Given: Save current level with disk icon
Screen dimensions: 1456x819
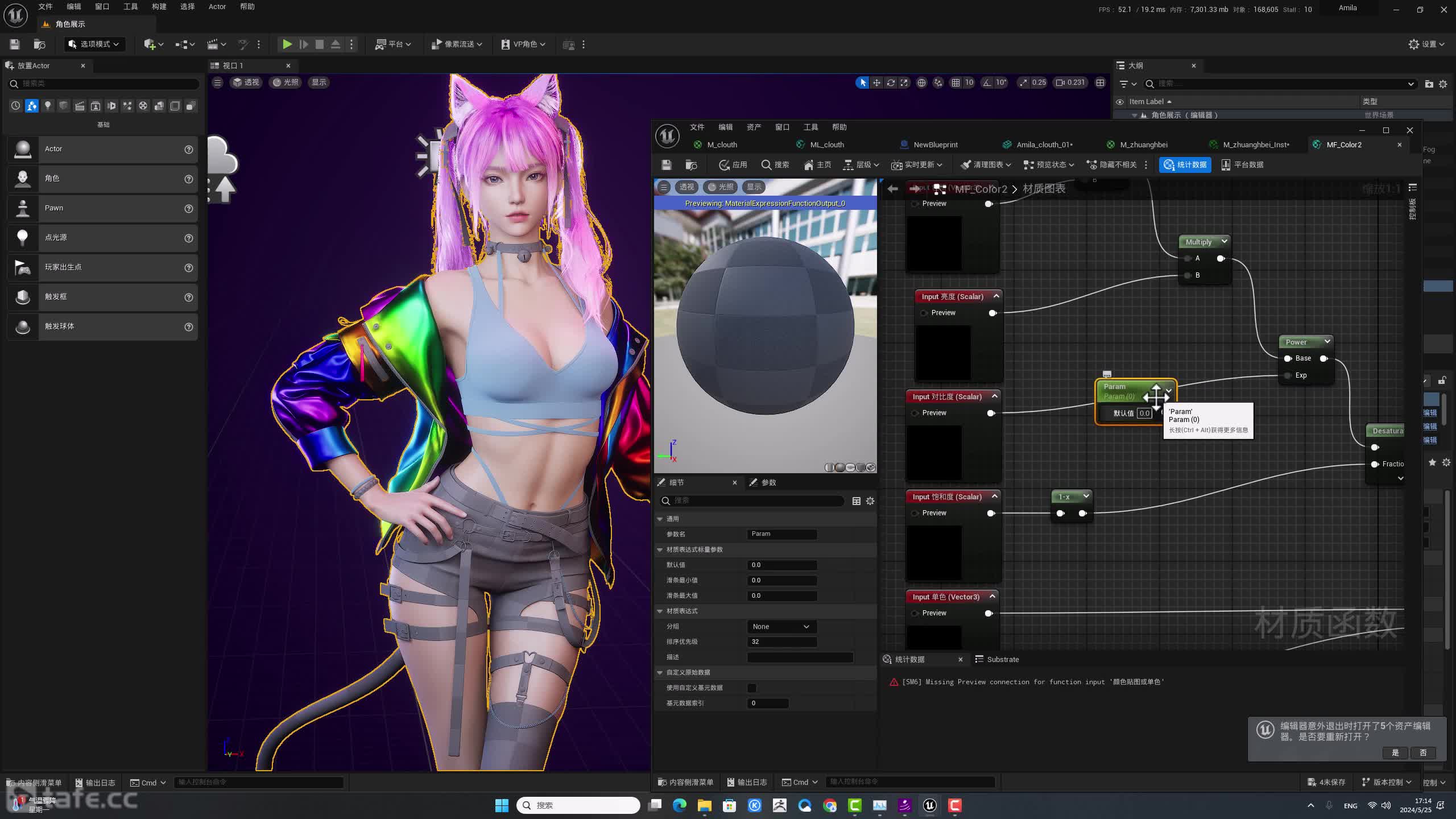Looking at the screenshot, I should pyautogui.click(x=15, y=44).
